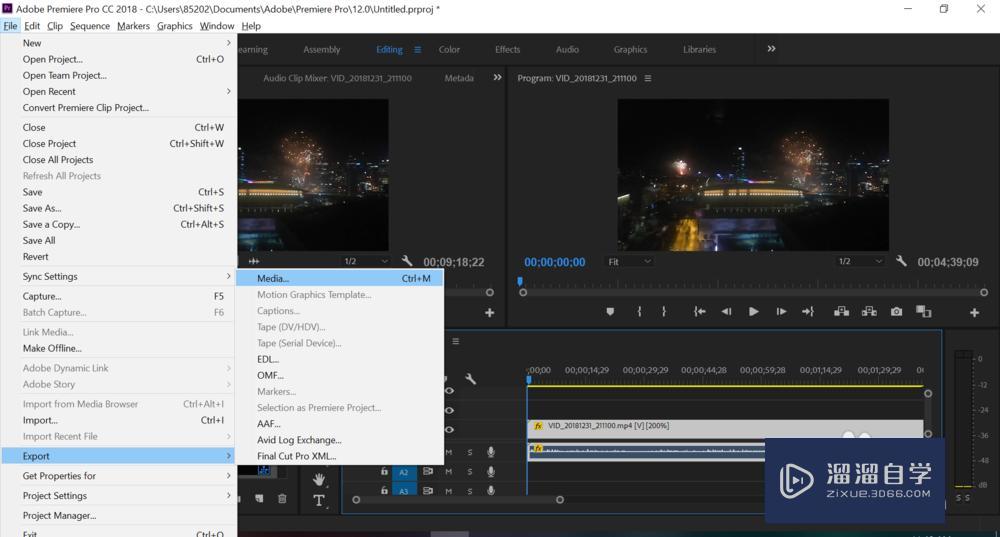The height and width of the screenshot is (537, 1000).
Task: Click the Lift button
Action: (x=841, y=311)
